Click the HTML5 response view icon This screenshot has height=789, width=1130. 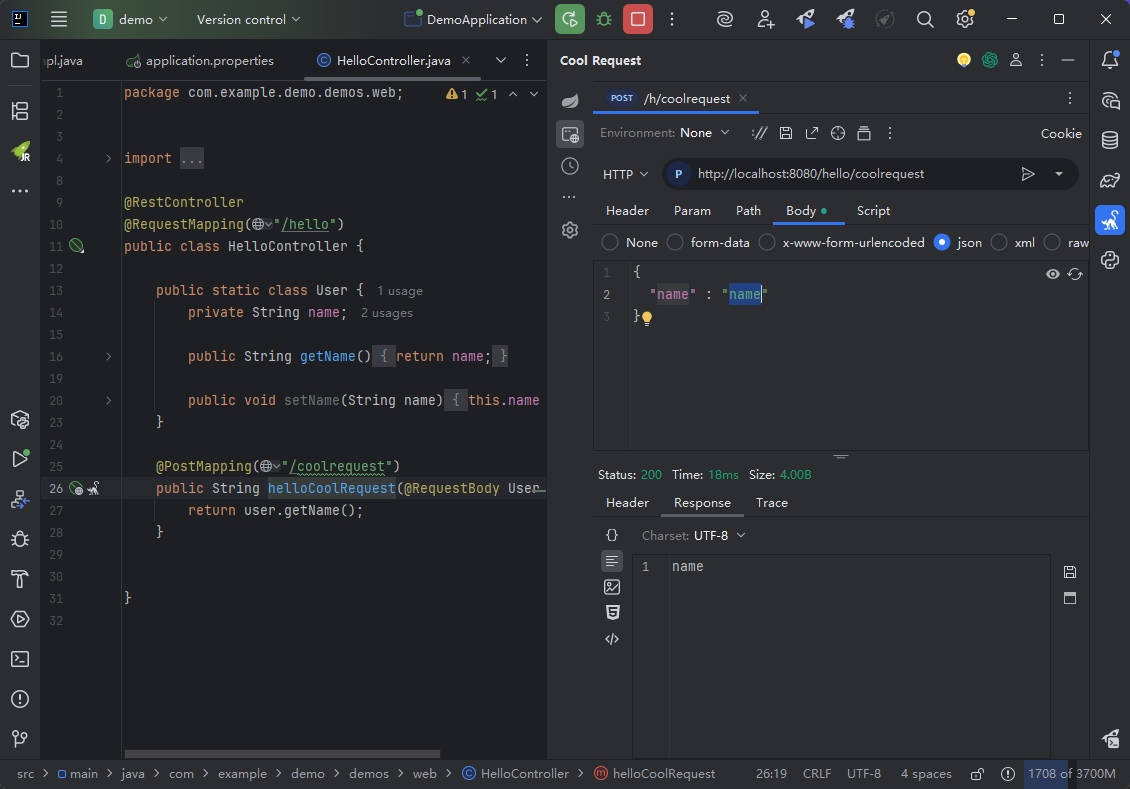pos(612,613)
